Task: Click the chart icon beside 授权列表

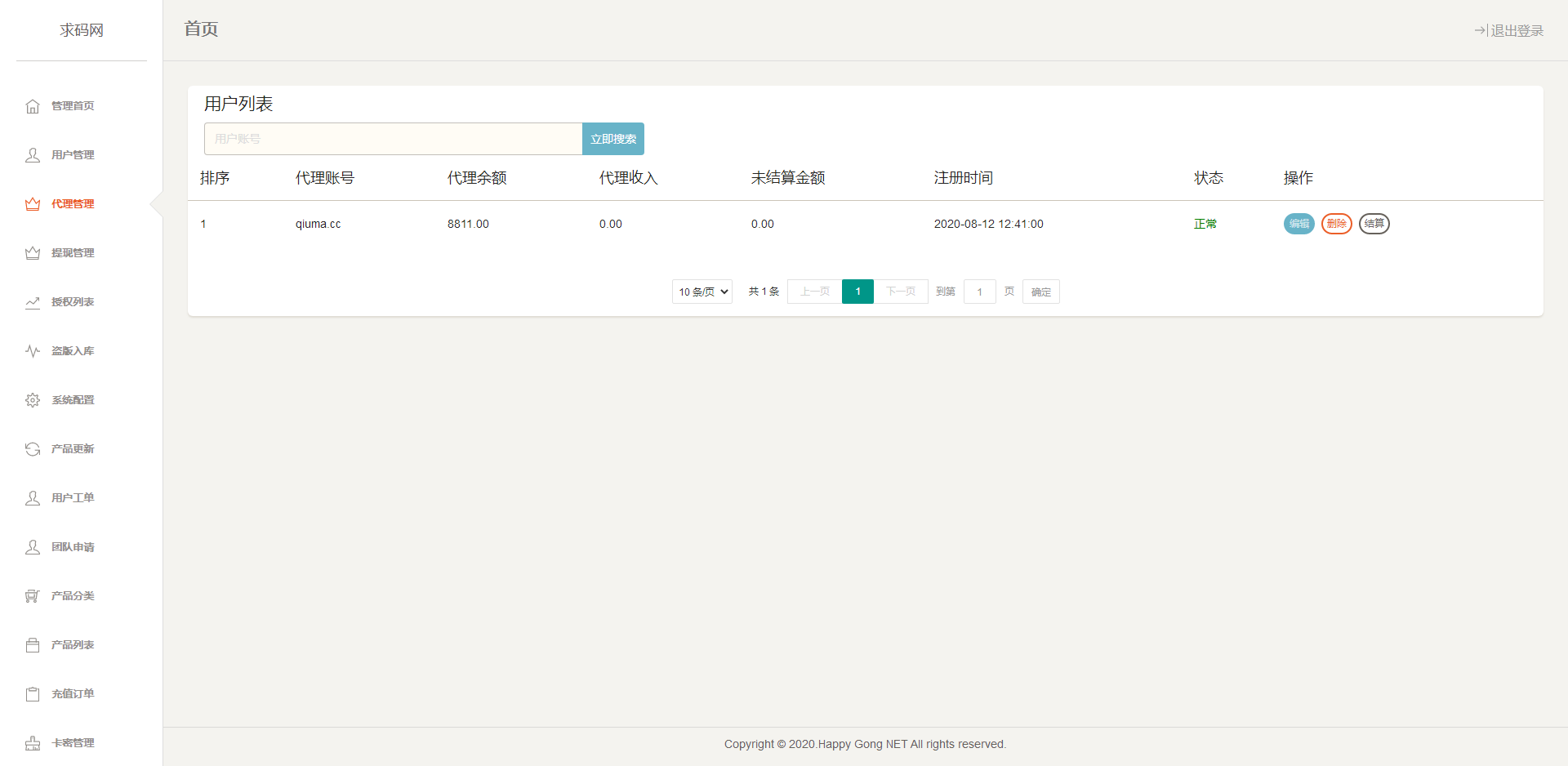Action: [x=33, y=302]
